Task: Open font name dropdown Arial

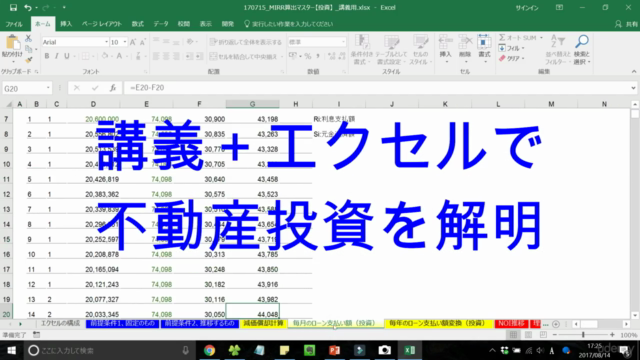Action: tap(106, 42)
